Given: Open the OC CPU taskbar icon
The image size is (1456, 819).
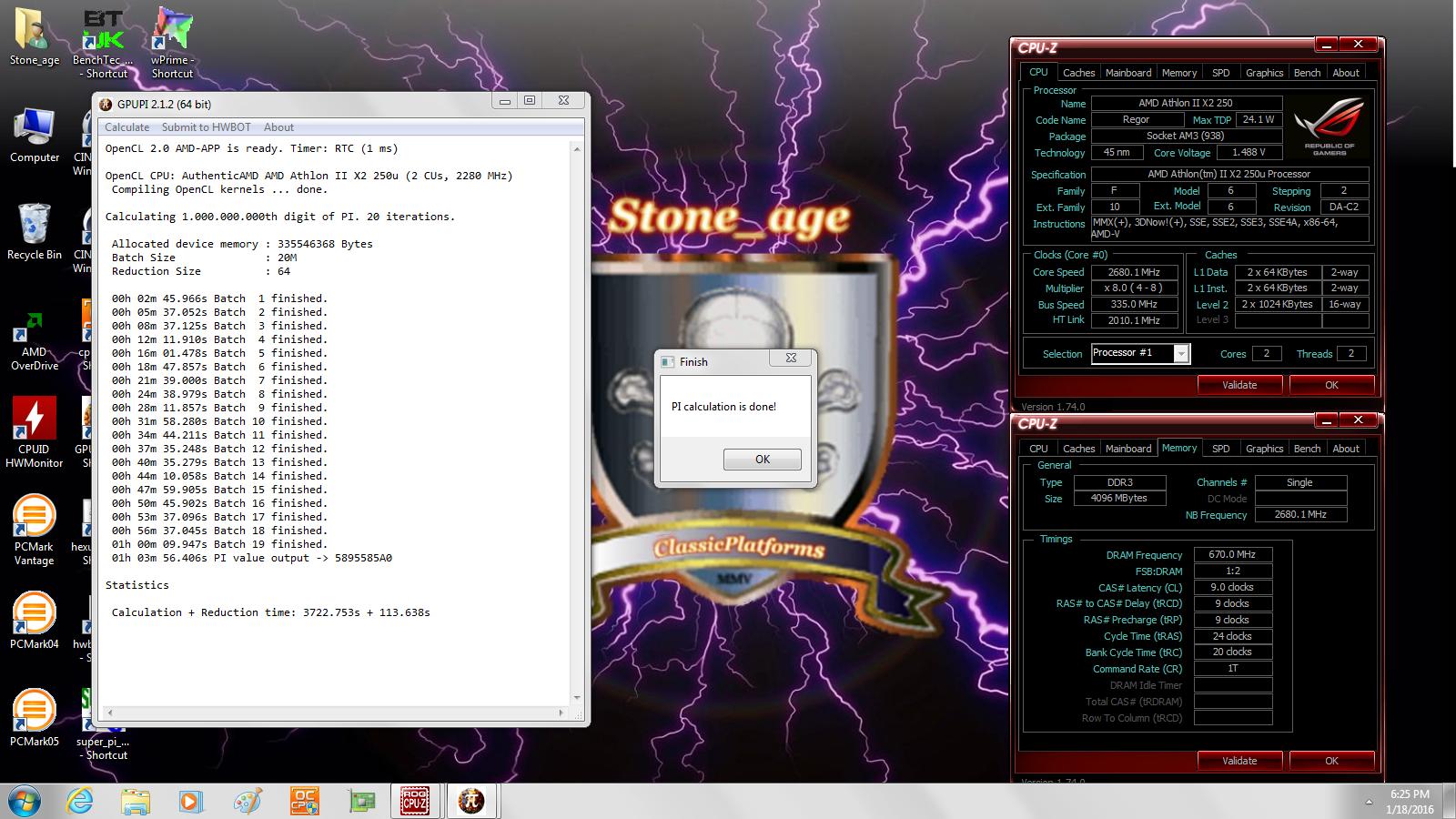Looking at the screenshot, I should point(304,801).
